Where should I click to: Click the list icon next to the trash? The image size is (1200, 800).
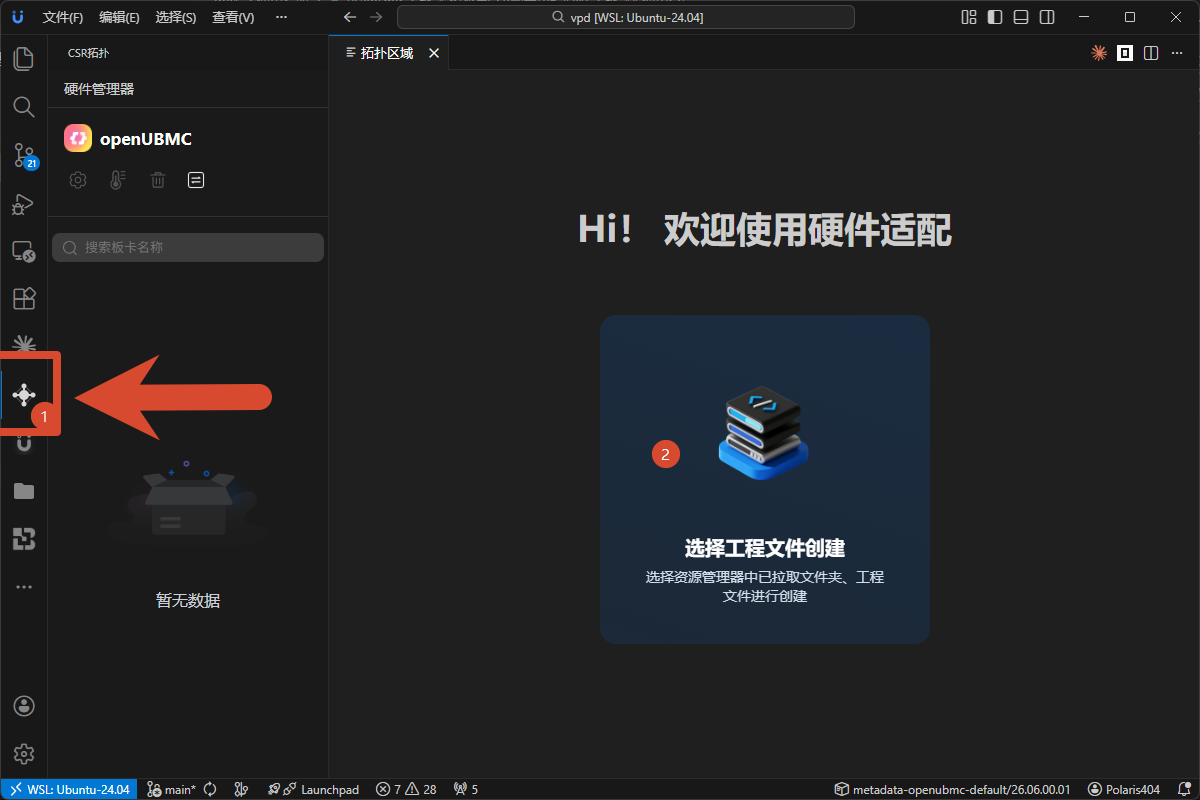(x=196, y=180)
